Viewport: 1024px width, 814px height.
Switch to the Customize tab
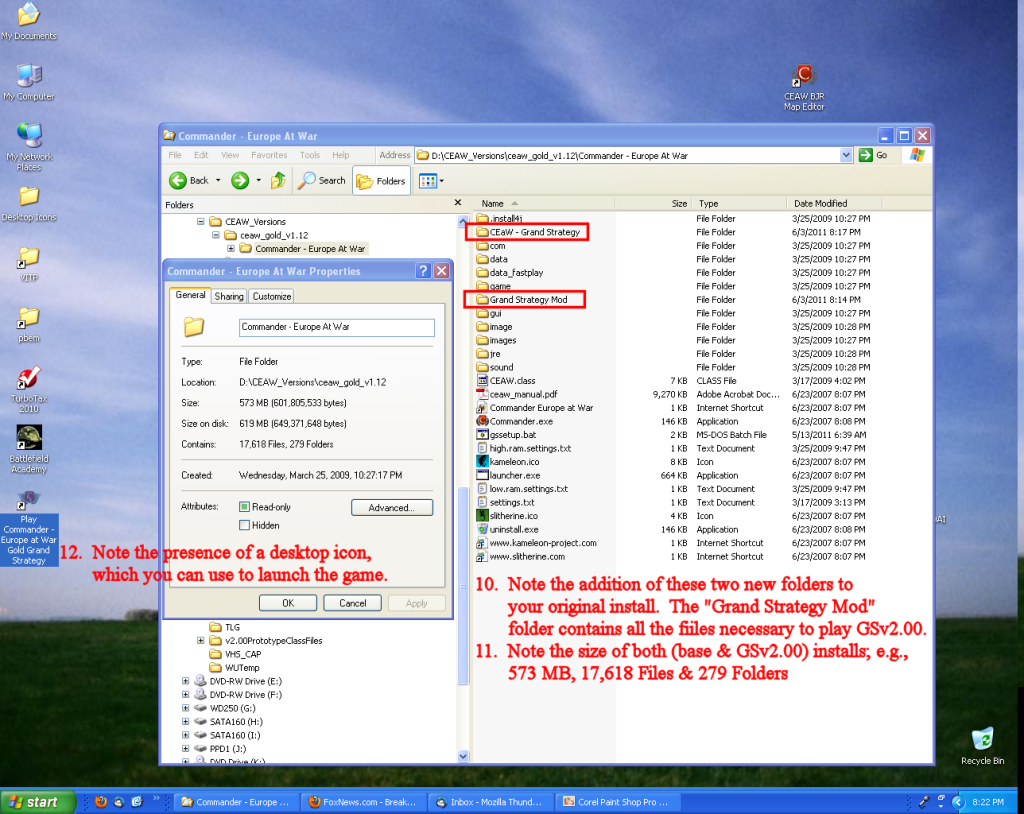pyautogui.click(x=272, y=297)
